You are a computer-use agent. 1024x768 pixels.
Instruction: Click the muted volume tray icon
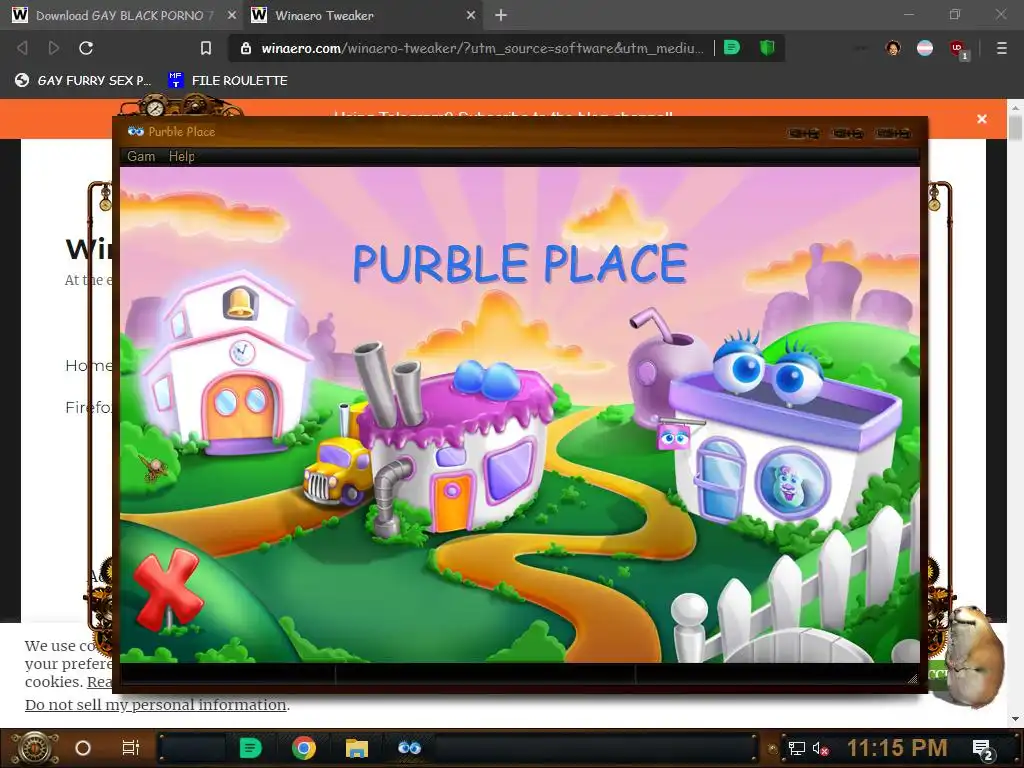point(821,748)
